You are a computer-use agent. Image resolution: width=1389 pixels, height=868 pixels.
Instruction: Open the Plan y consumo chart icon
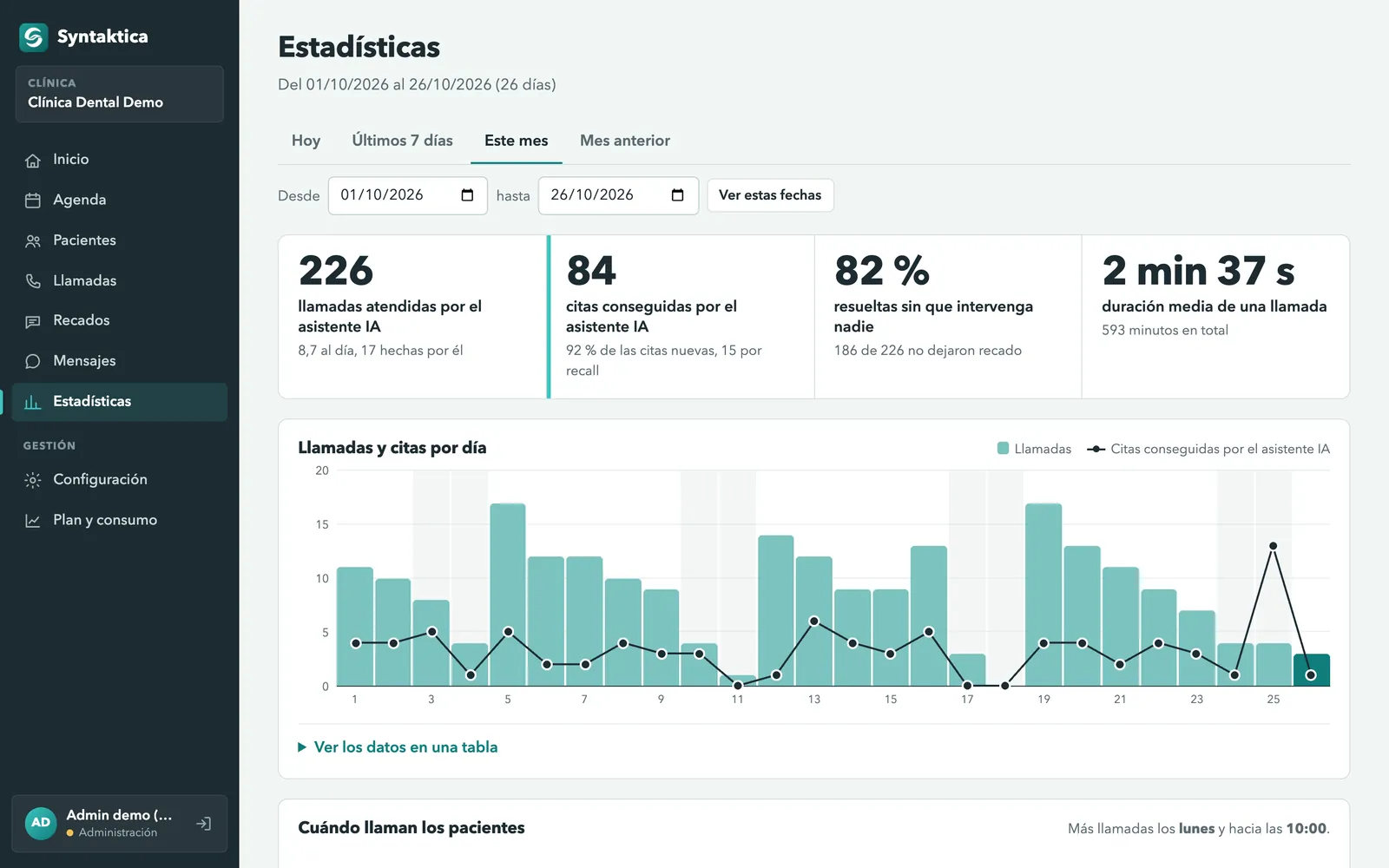point(33,521)
